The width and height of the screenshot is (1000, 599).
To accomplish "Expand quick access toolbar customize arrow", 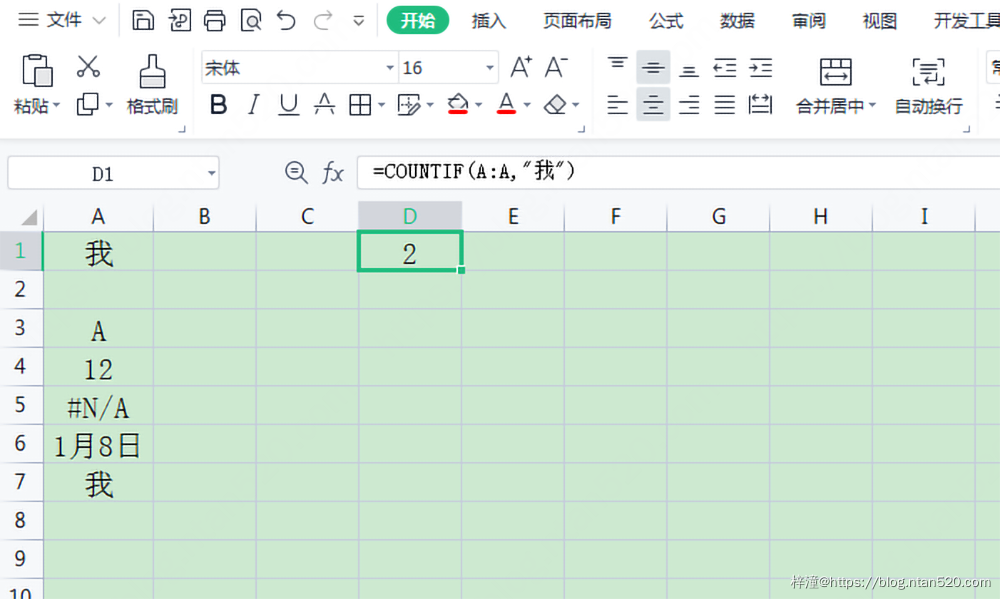I will coord(358,21).
